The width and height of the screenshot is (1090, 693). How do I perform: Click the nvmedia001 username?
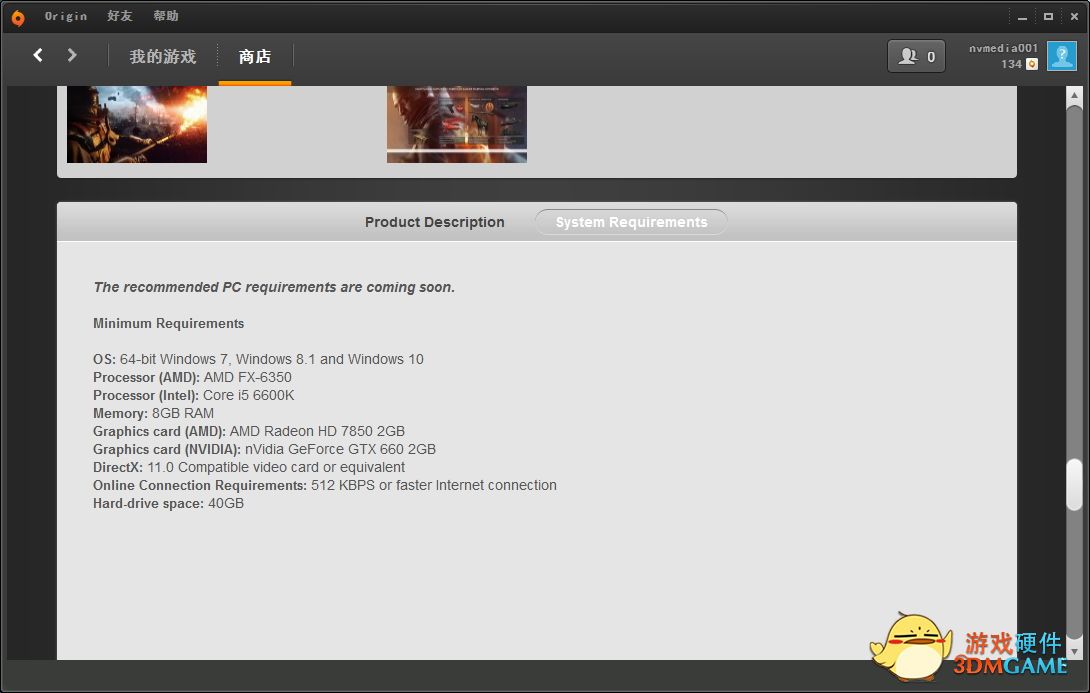(1003, 48)
